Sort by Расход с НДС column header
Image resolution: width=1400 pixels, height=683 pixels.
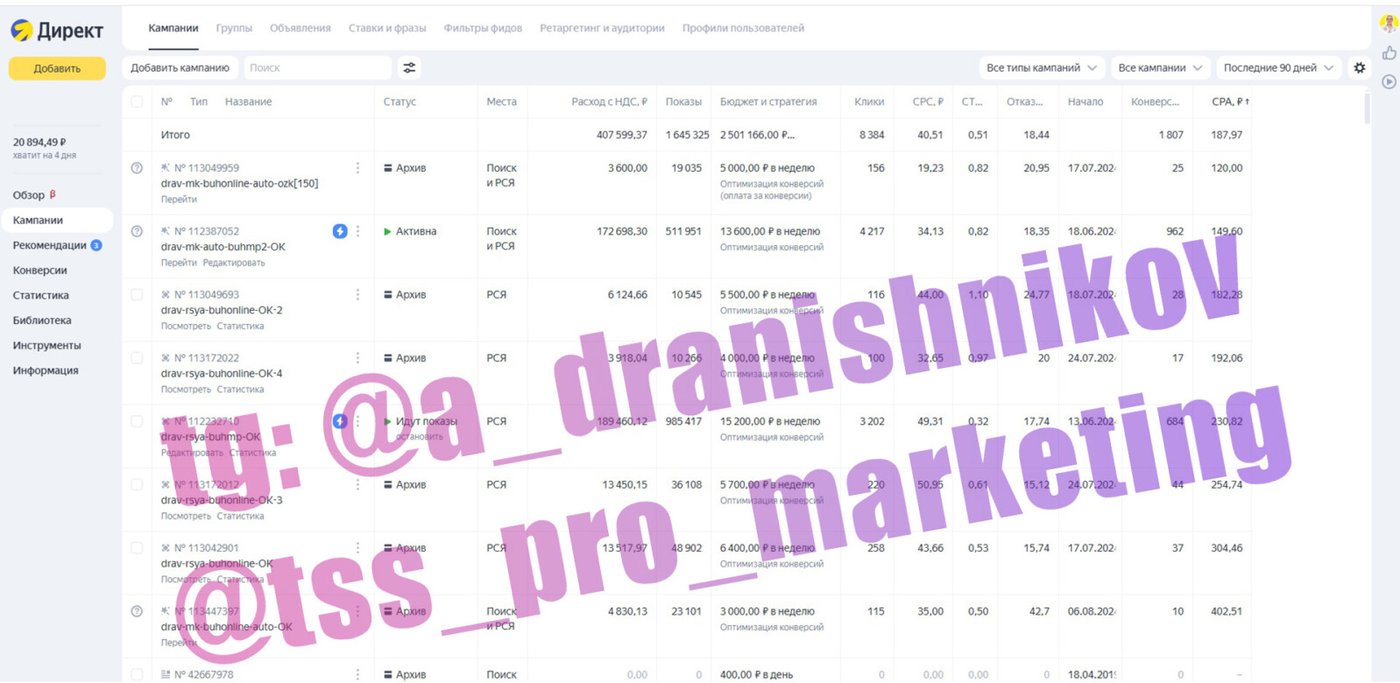point(609,102)
